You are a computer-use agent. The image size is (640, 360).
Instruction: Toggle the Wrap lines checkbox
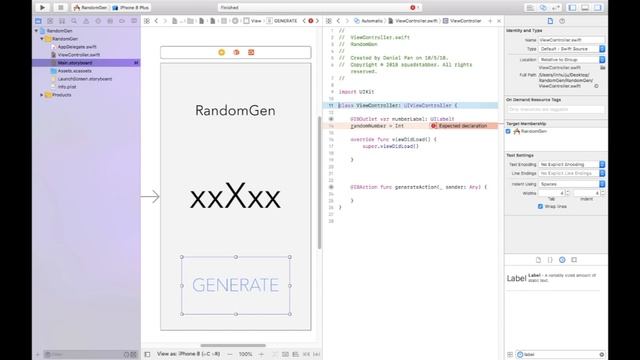tap(540, 207)
